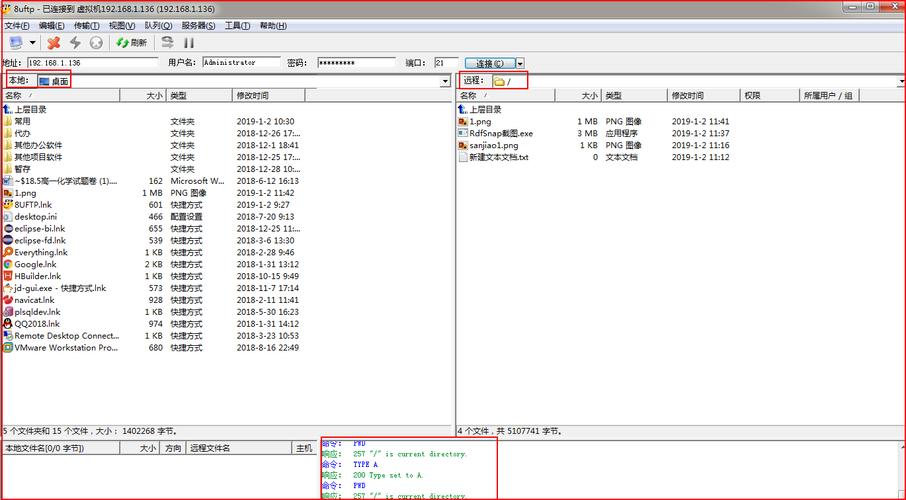The height and width of the screenshot is (500, 906).
Task: Select the 代办 folder icon
Action: 8,134
